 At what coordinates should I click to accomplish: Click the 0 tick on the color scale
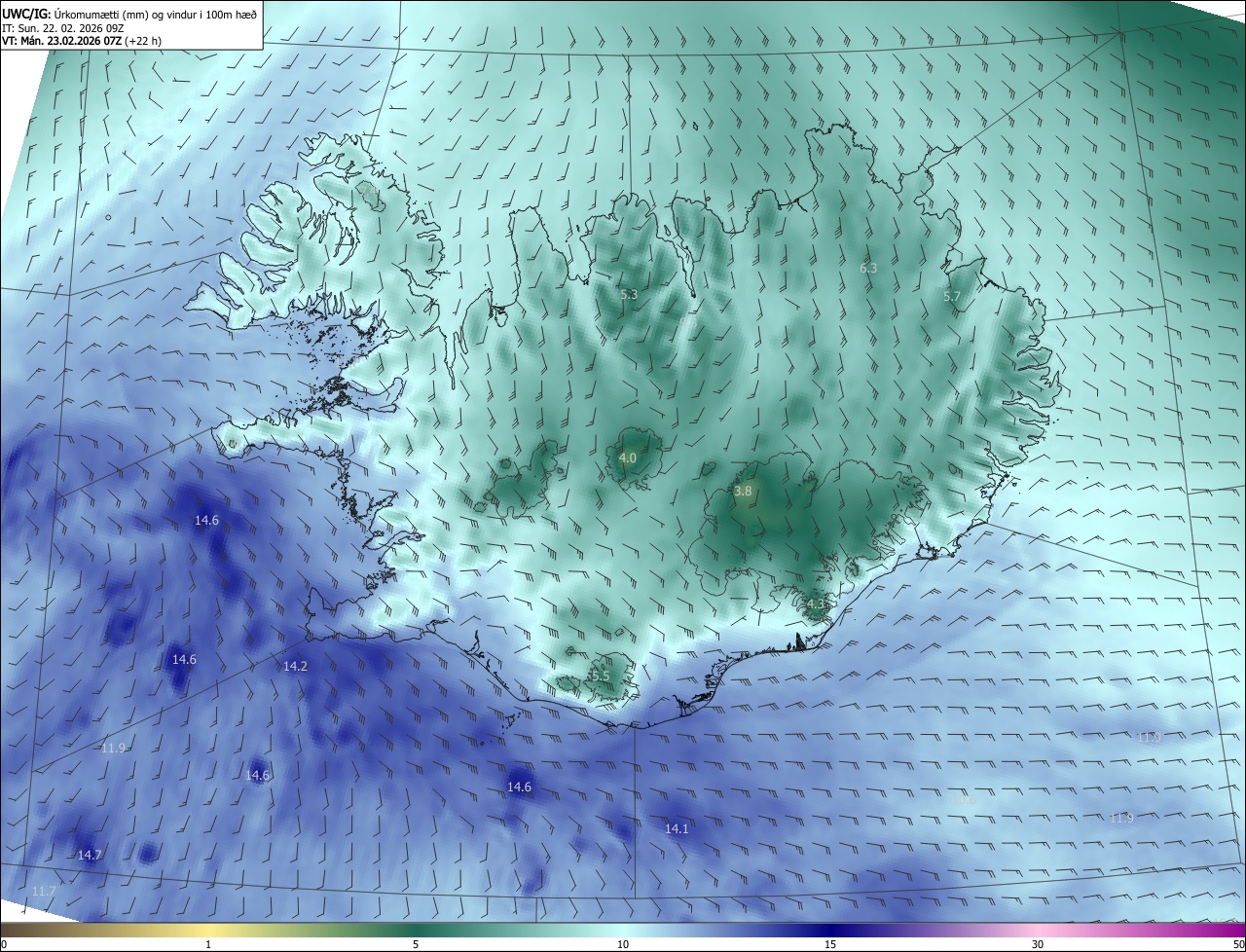tap(4, 944)
